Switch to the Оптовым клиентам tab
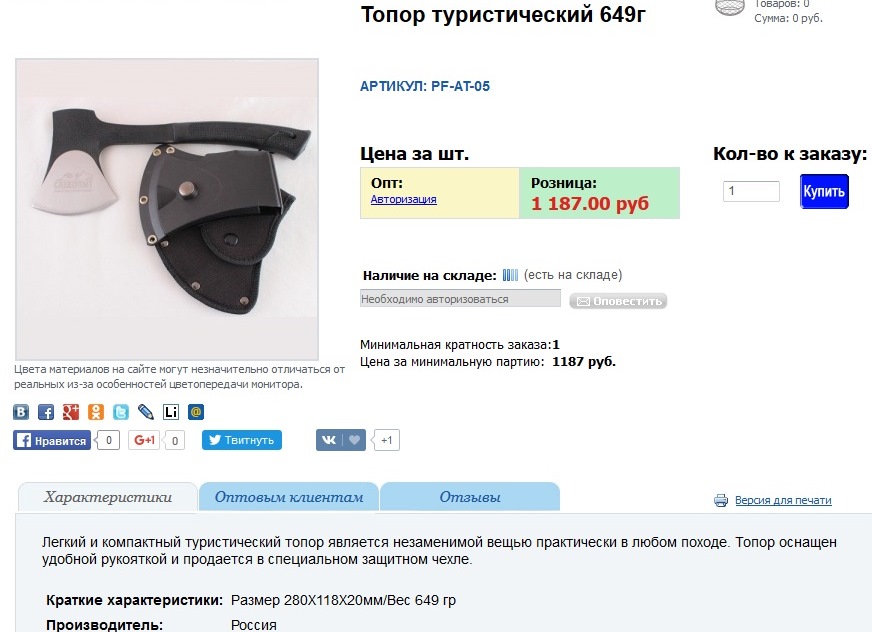This screenshot has width=872, height=632. click(x=289, y=497)
